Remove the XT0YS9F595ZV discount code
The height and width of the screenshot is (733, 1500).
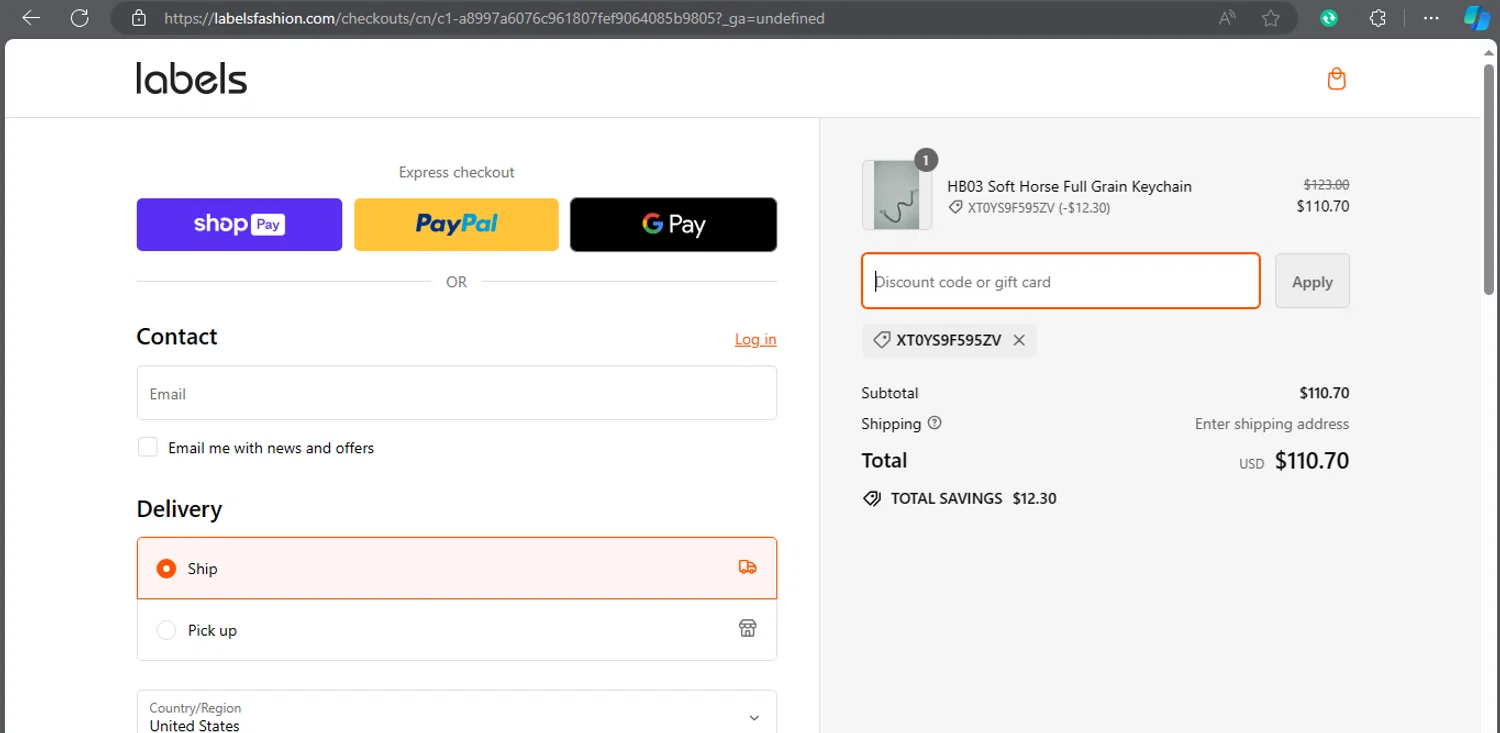tap(1019, 340)
